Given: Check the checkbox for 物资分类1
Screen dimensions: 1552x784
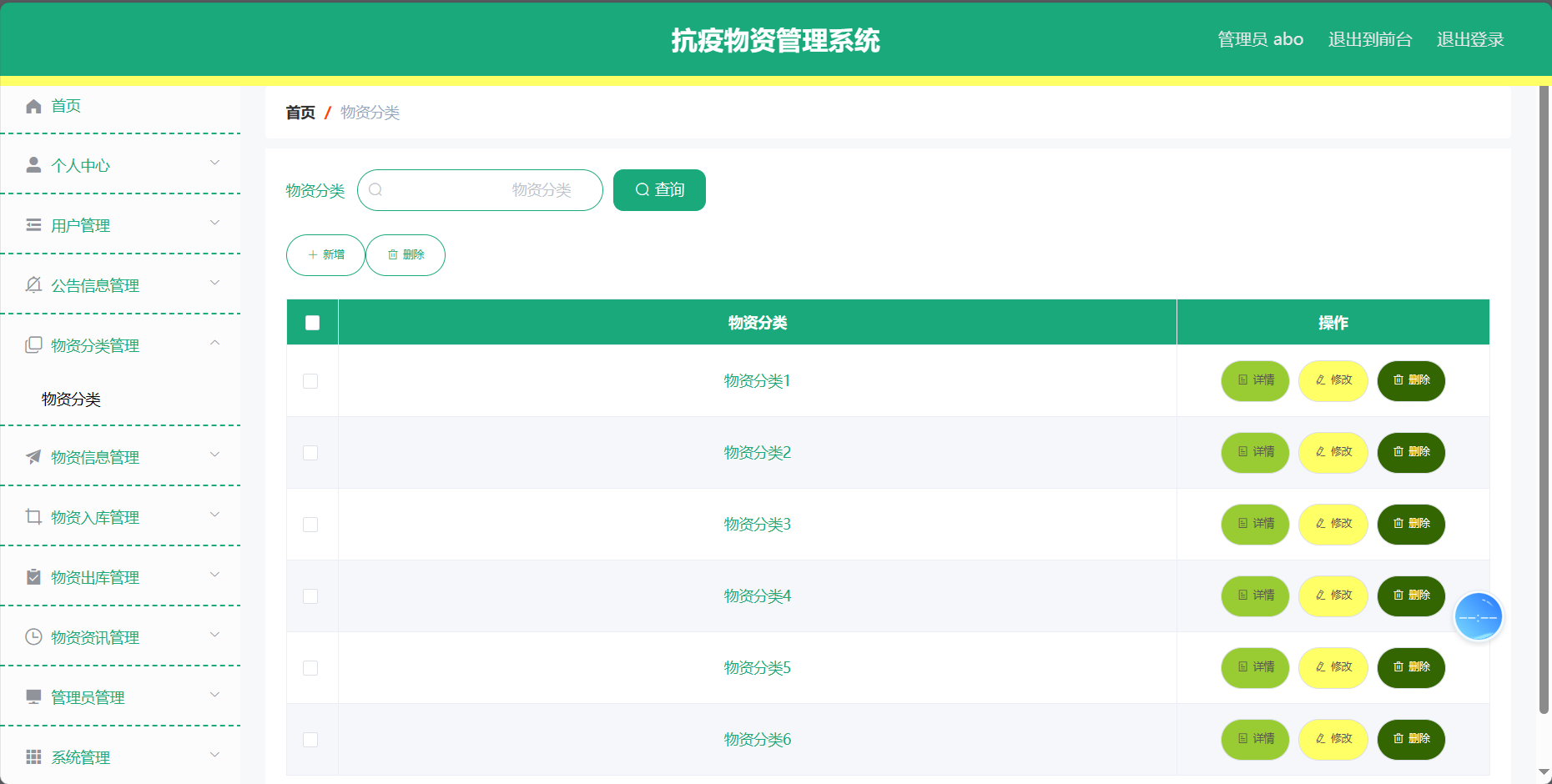Looking at the screenshot, I should click(310, 381).
